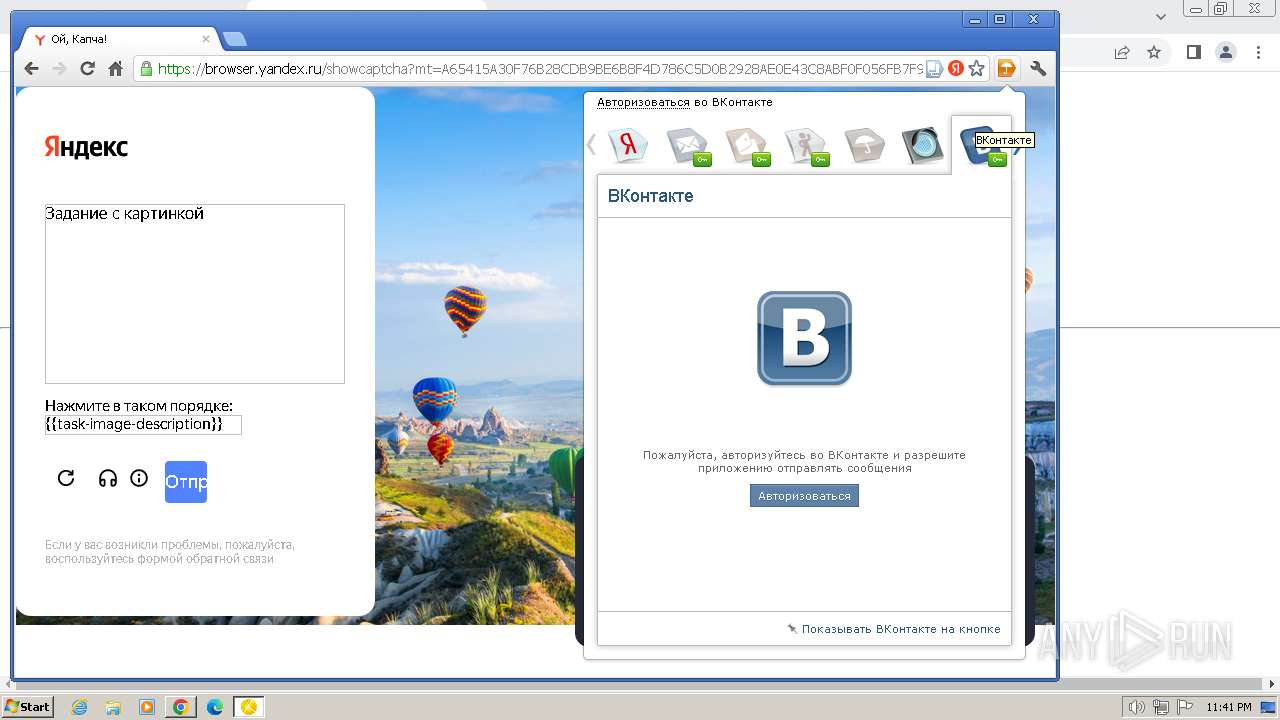Click the large VK logo
This screenshot has height=720, width=1280.
804,338
